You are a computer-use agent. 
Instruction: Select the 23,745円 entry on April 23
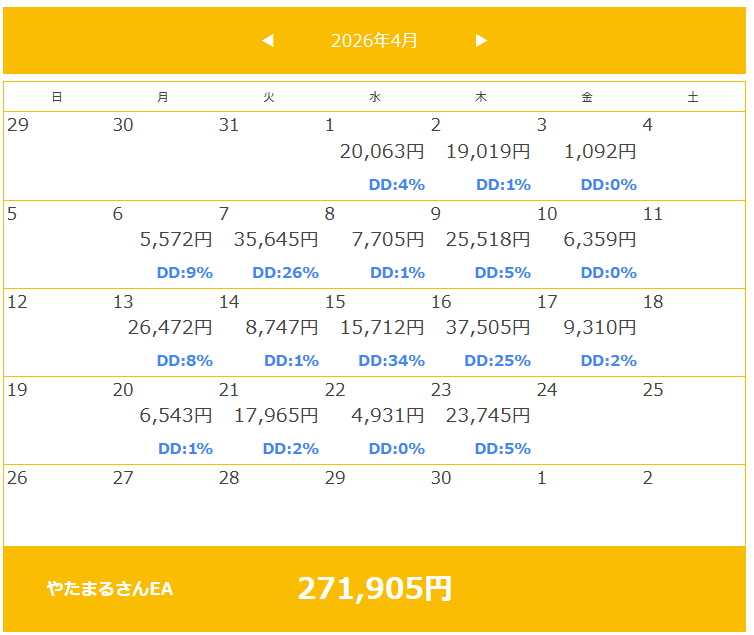pyautogui.click(x=488, y=416)
